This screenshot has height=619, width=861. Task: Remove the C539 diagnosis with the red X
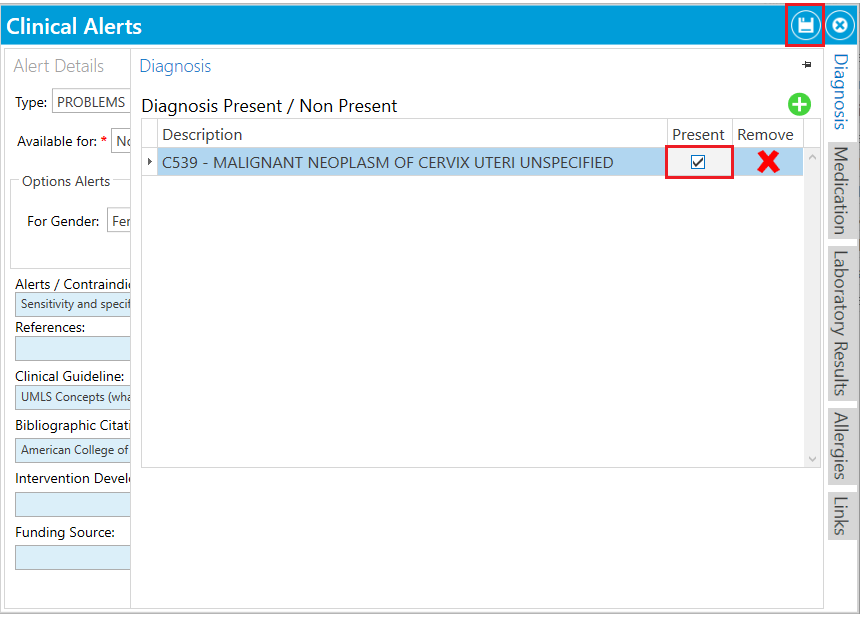pos(768,161)
